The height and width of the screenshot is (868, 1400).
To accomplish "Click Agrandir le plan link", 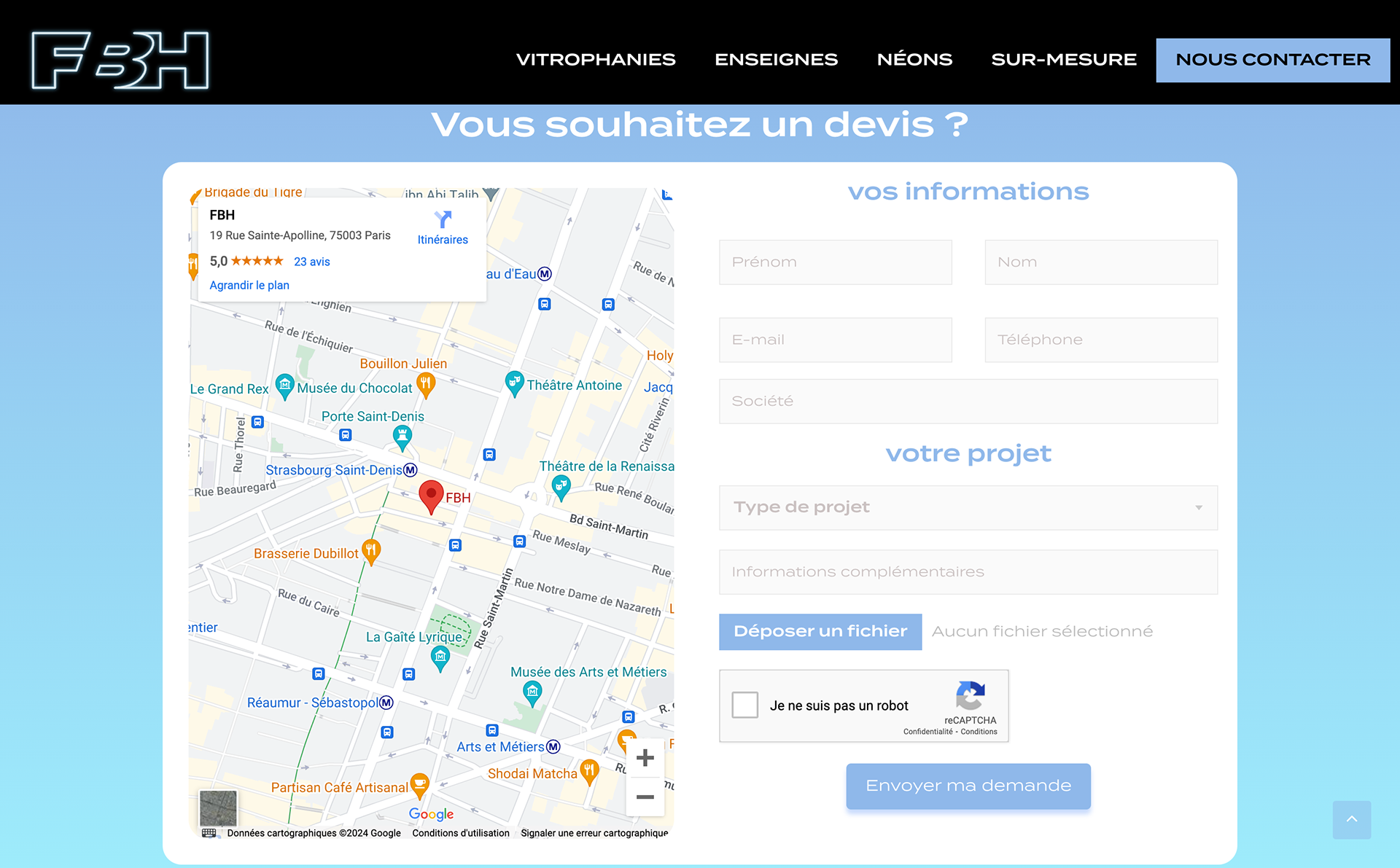I will pyautogui.click(x=249, y=285).
